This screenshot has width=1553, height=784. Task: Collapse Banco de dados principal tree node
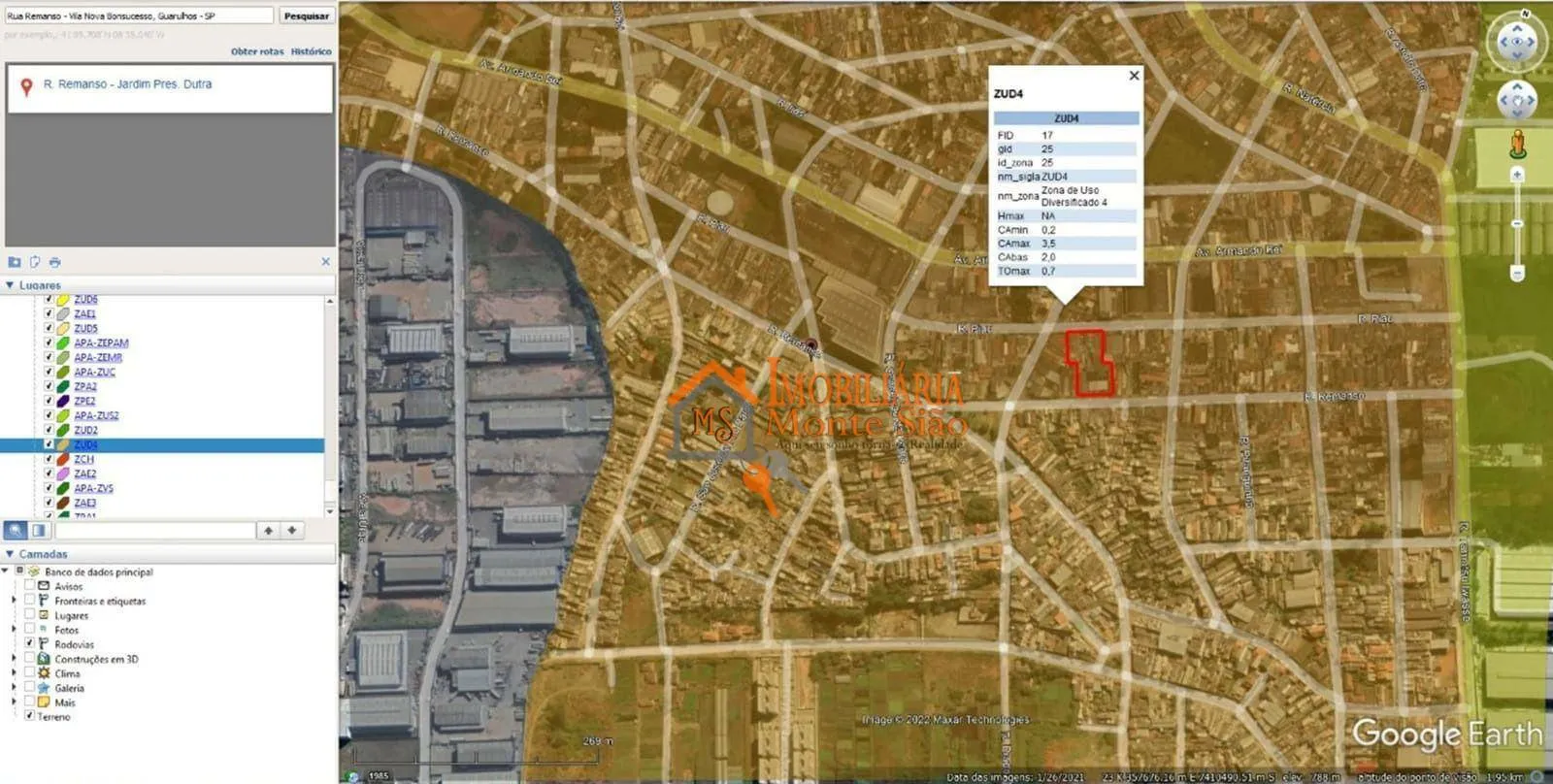[7, 572]
